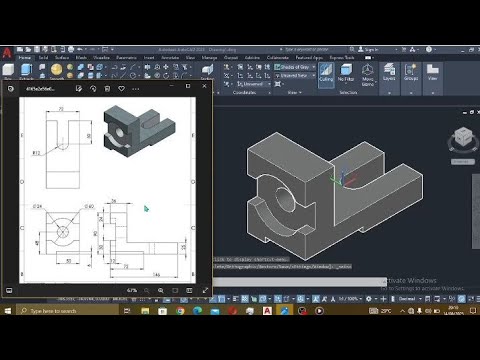Click the Open folder icon in quick access
This screenshot has width=480, height=360.
point(29,50)
